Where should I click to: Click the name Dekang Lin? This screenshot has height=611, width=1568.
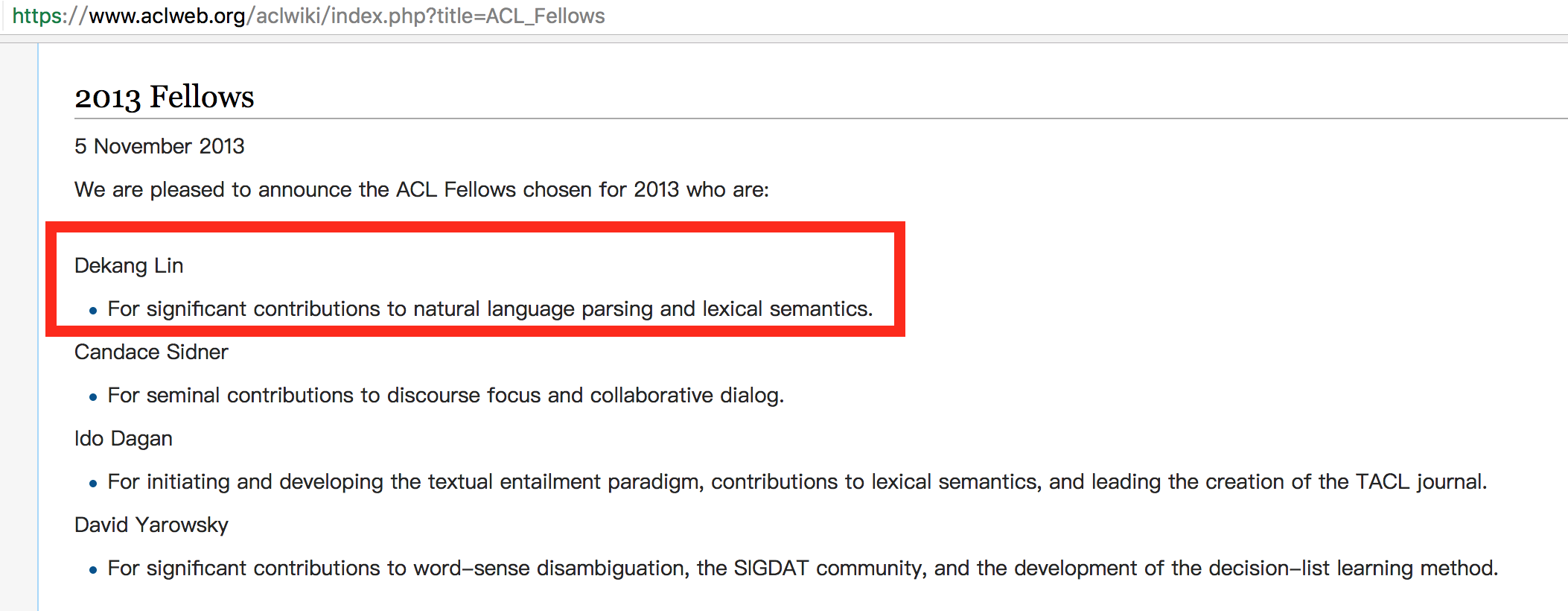129,265
